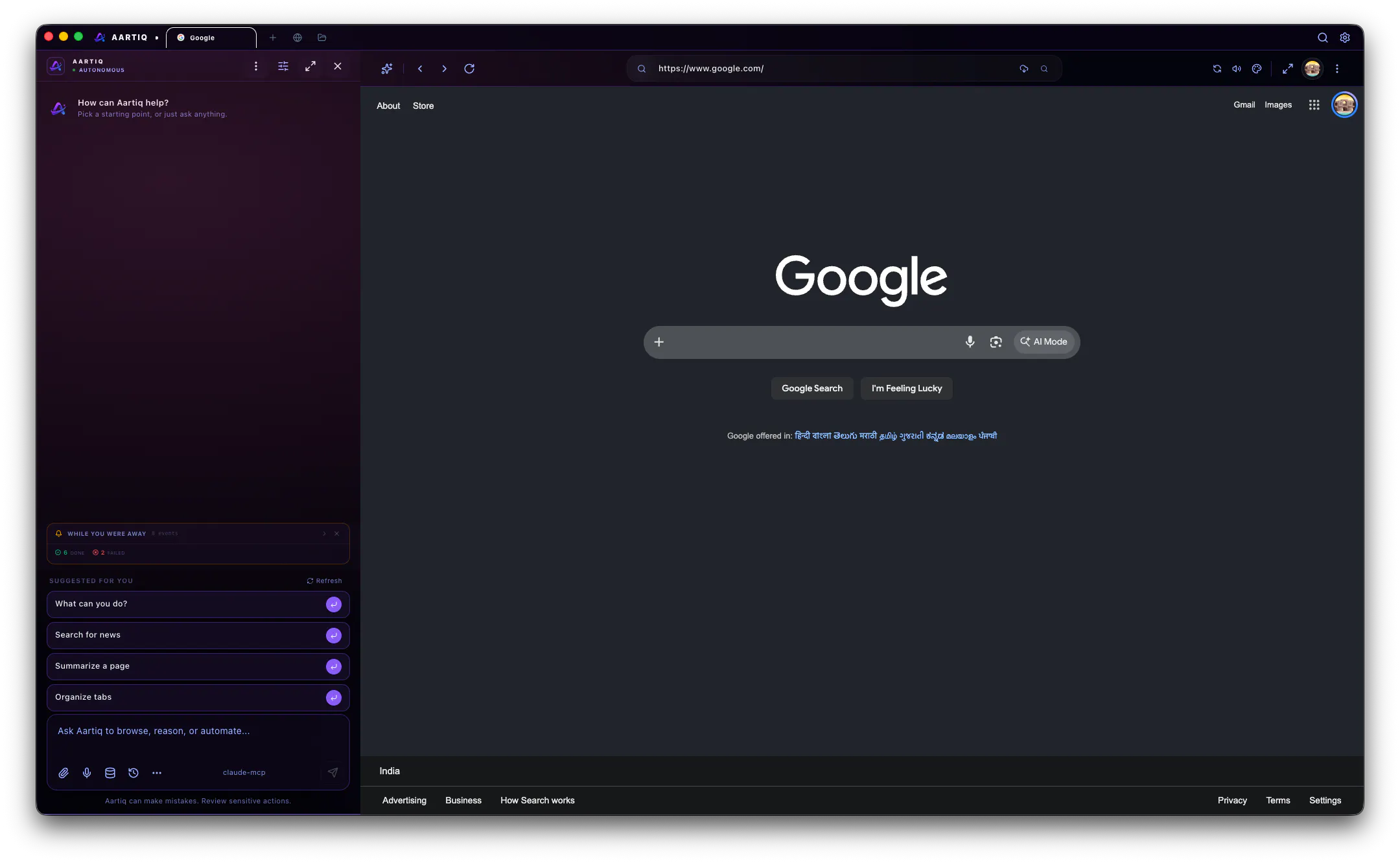The image size is (1400, 863).
Task: Choose the 'Search for news' suggestion
Action: pos(198,636)
